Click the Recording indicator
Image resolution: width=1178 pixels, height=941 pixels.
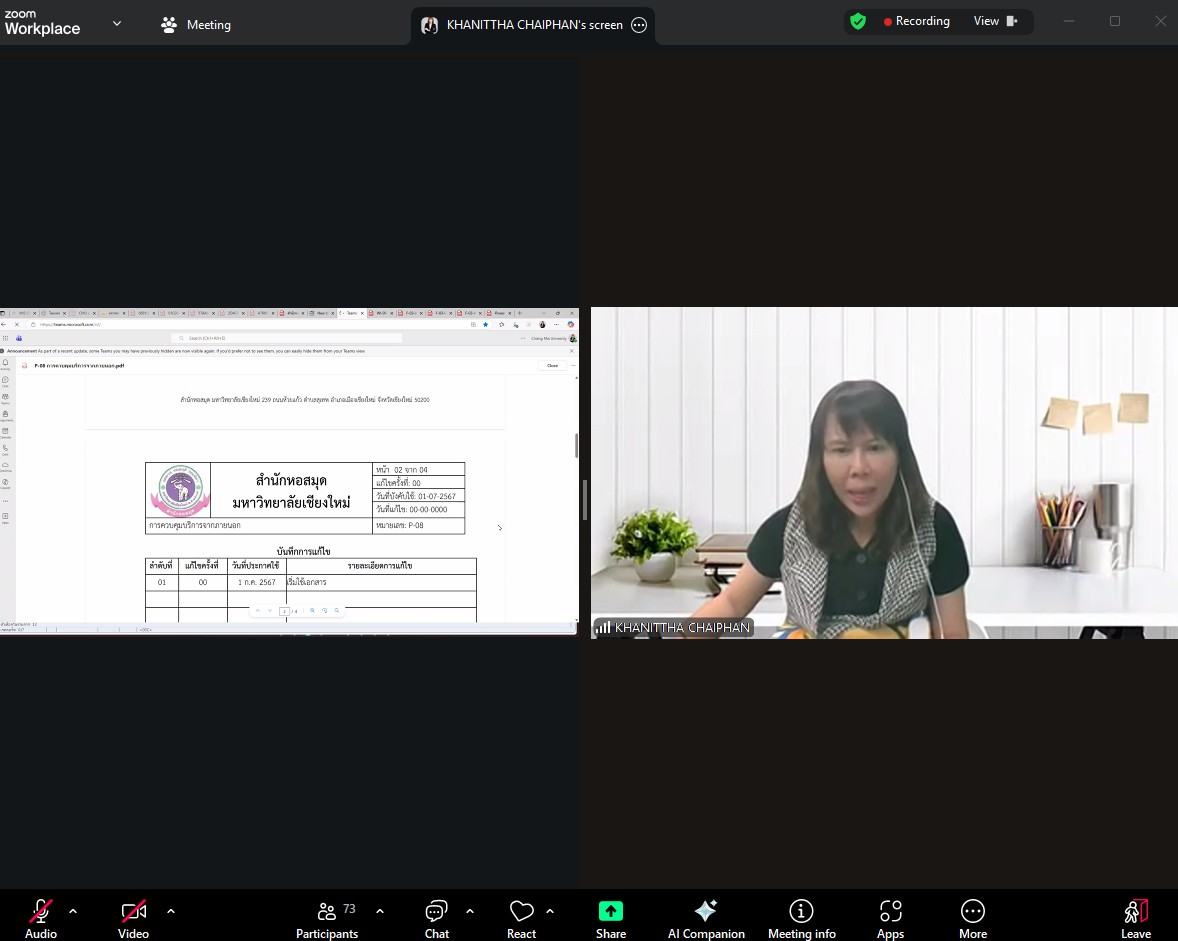pyautogui.click(x=916, y=21)
